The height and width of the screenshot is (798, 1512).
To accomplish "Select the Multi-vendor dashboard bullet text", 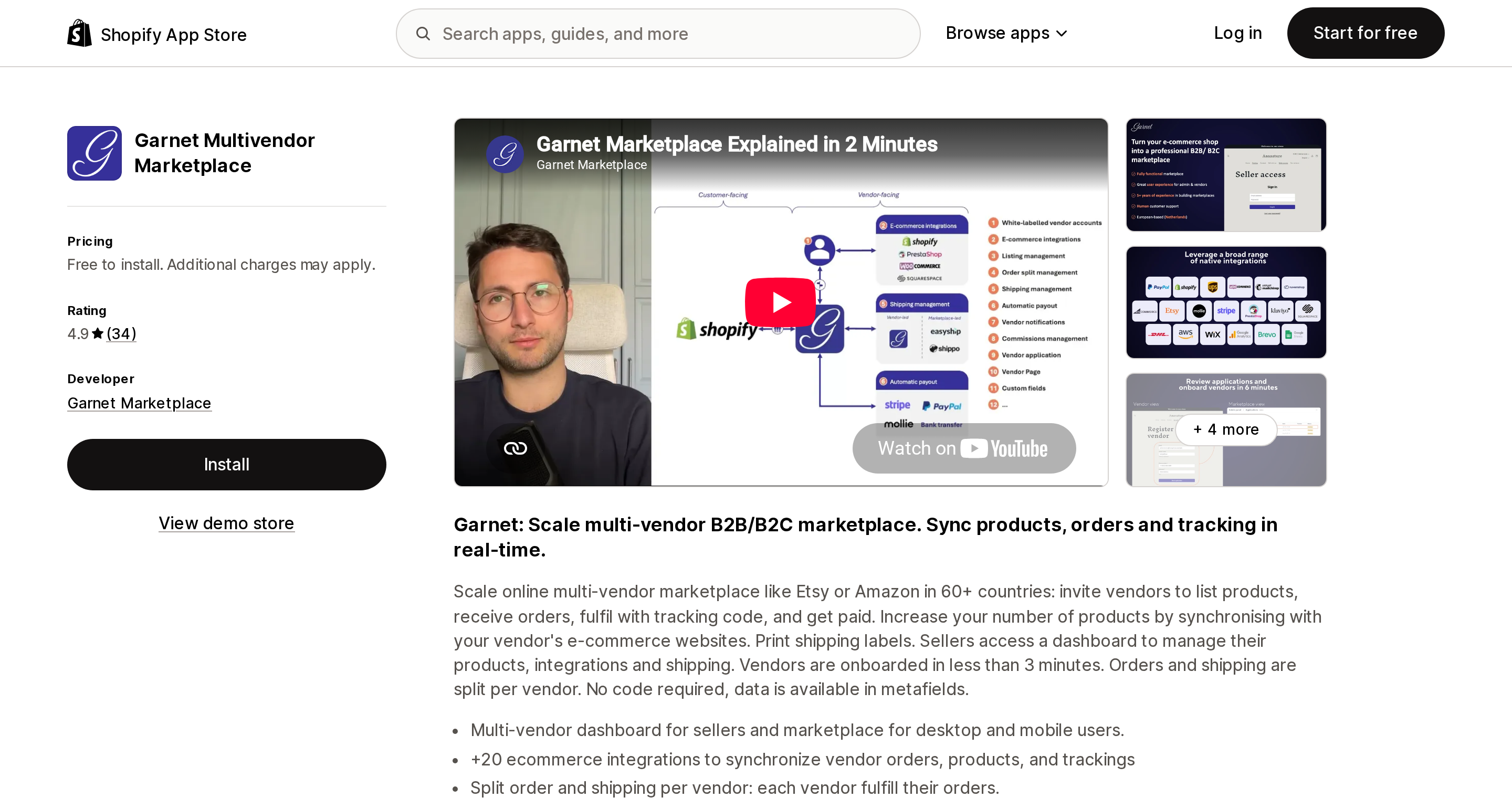I will [797, 730].
